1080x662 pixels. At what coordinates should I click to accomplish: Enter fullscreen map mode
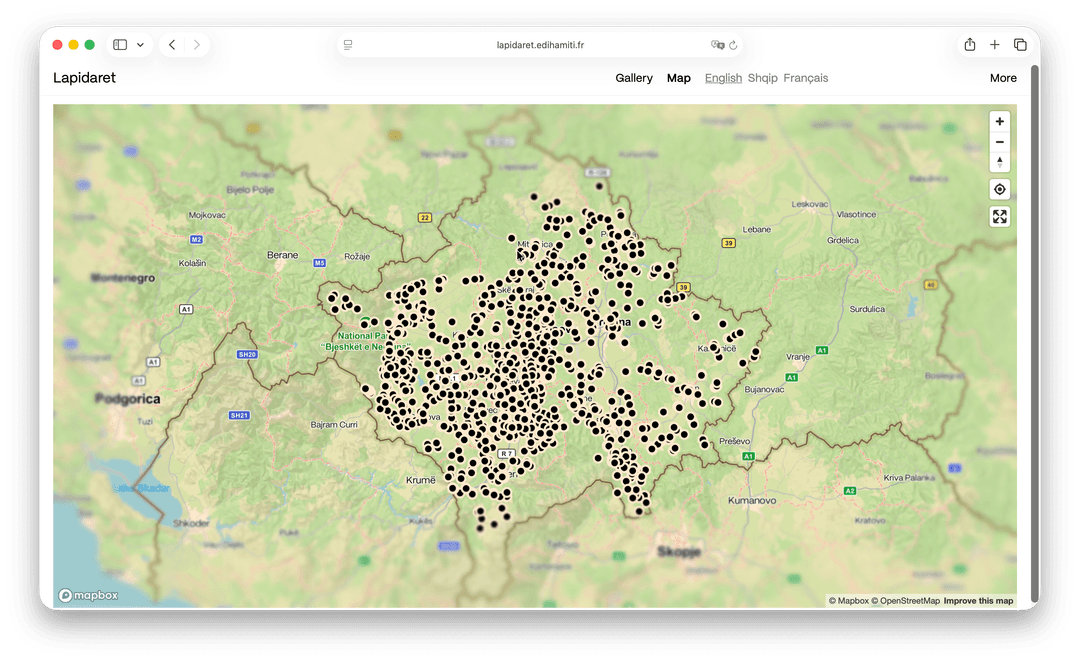tap(999, 216)
